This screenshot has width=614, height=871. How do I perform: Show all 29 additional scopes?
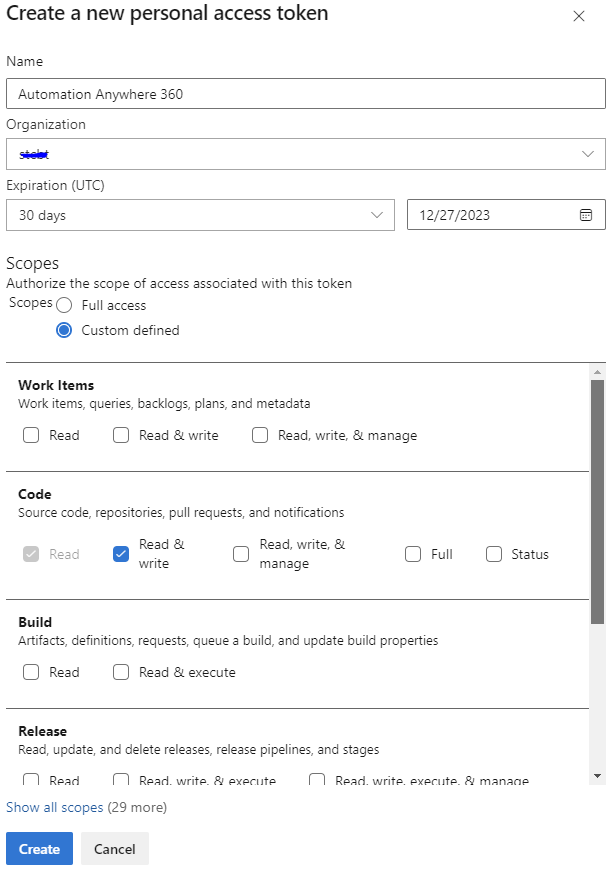pyautogui.click(x=55, y=806)
